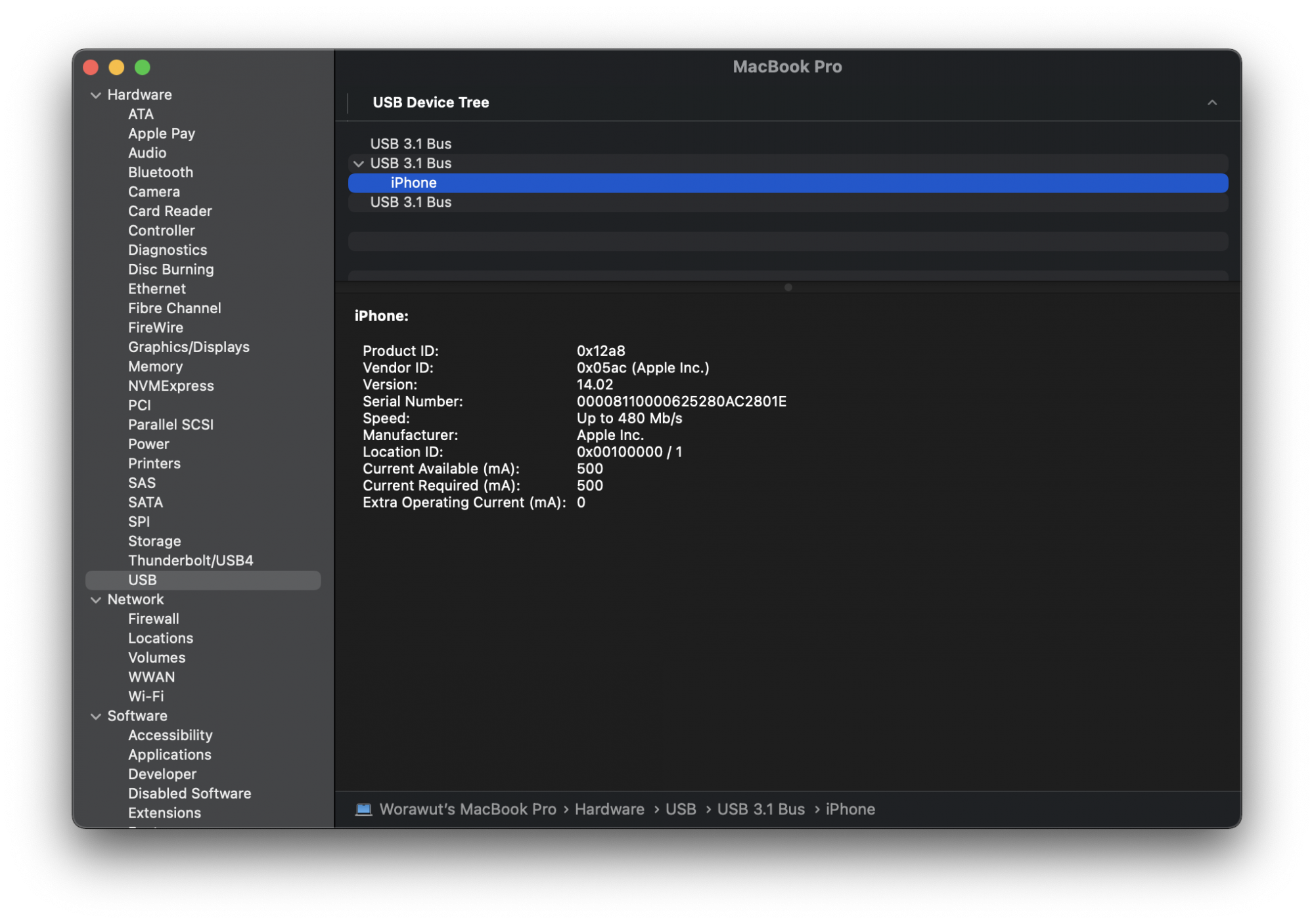Select SATA in the sidebar
The image size is (1314, 924).
145,502
